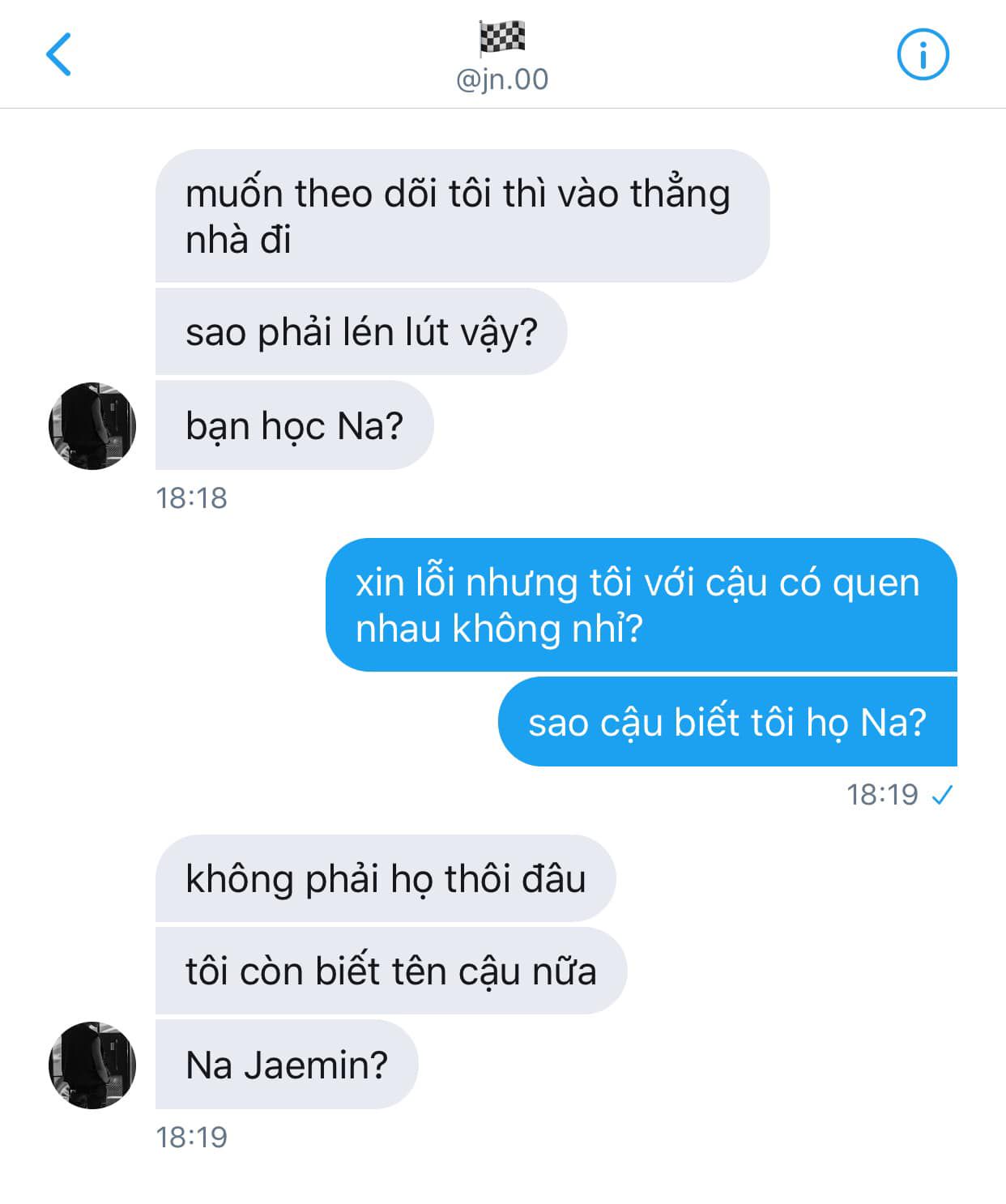
Task: Open conversation info icon
Action: pos(923,54)
